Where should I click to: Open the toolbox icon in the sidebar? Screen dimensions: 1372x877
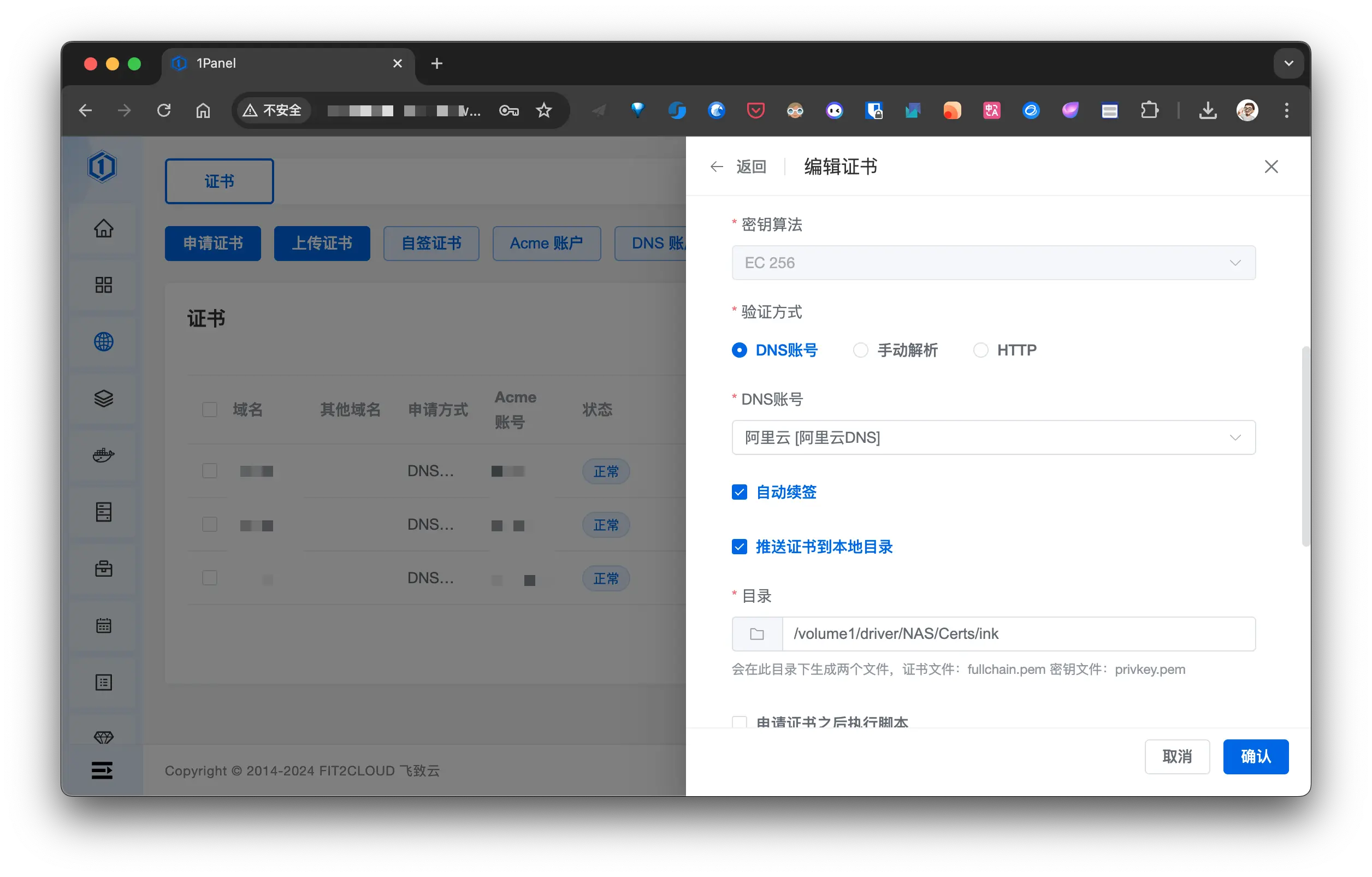click(x=103, y=569)
